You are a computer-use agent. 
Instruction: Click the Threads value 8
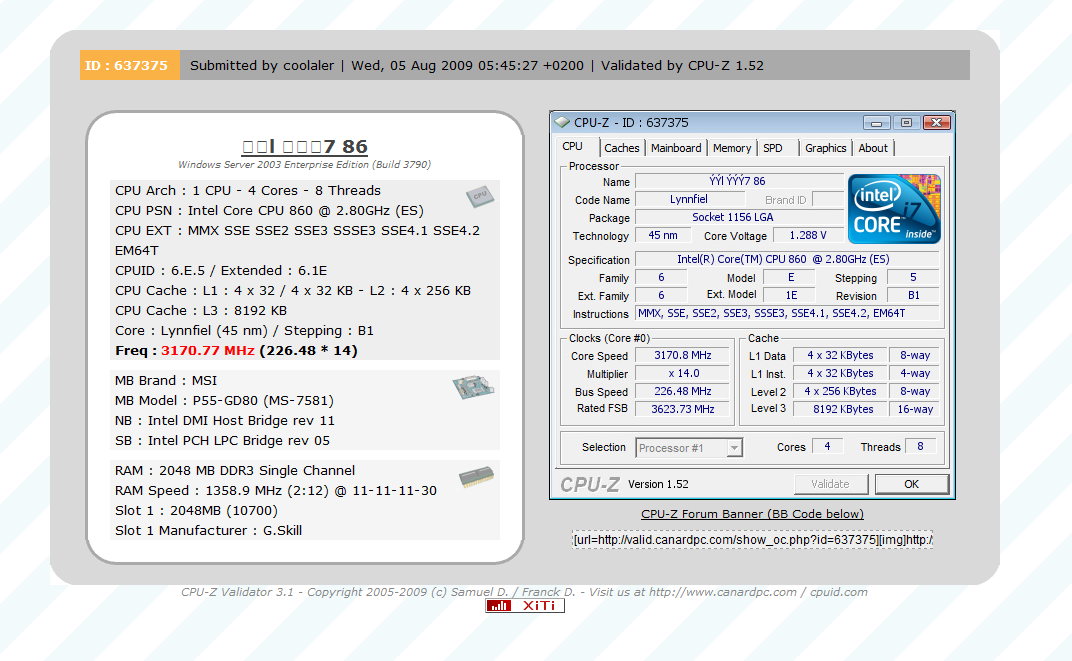920,446
